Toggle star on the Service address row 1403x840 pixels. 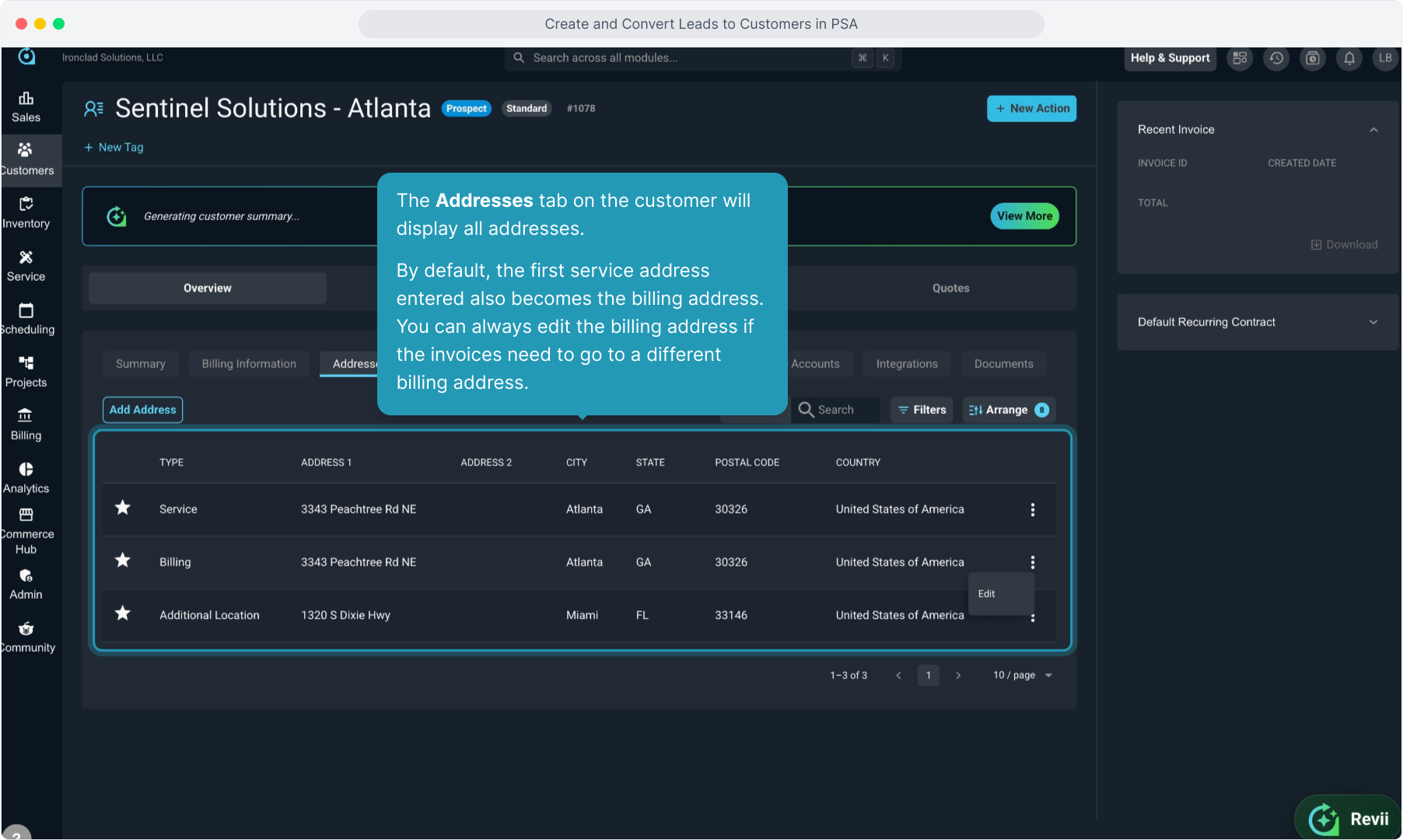tap(123, 508)
